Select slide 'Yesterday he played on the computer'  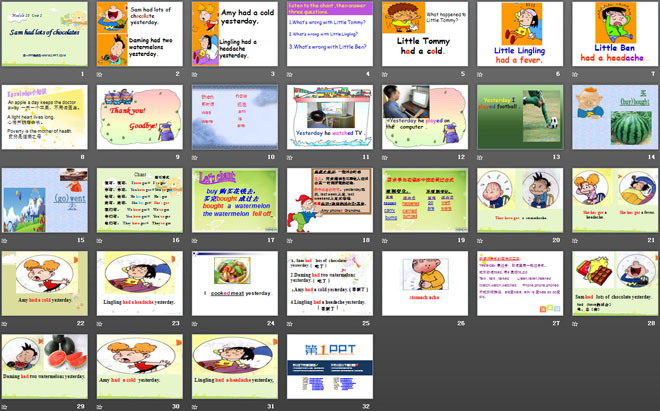(x=425, y=117)
